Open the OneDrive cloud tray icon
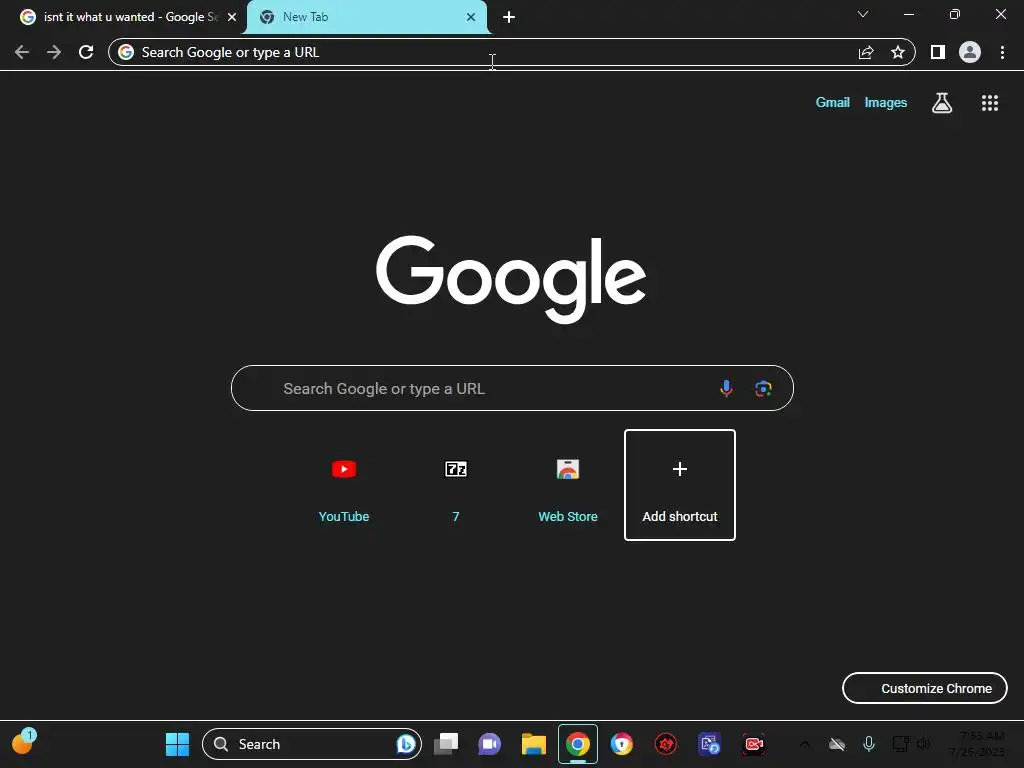This screenshot has height=768, width=1024. pos(837,744)
